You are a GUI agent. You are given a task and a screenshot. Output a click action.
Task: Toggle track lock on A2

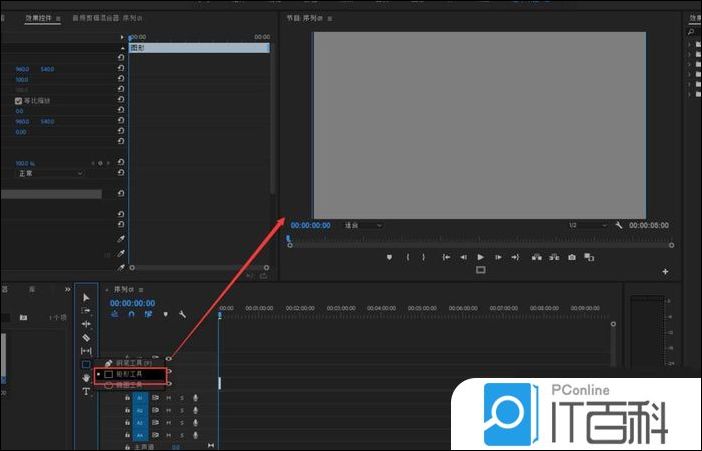pos(129,410)
